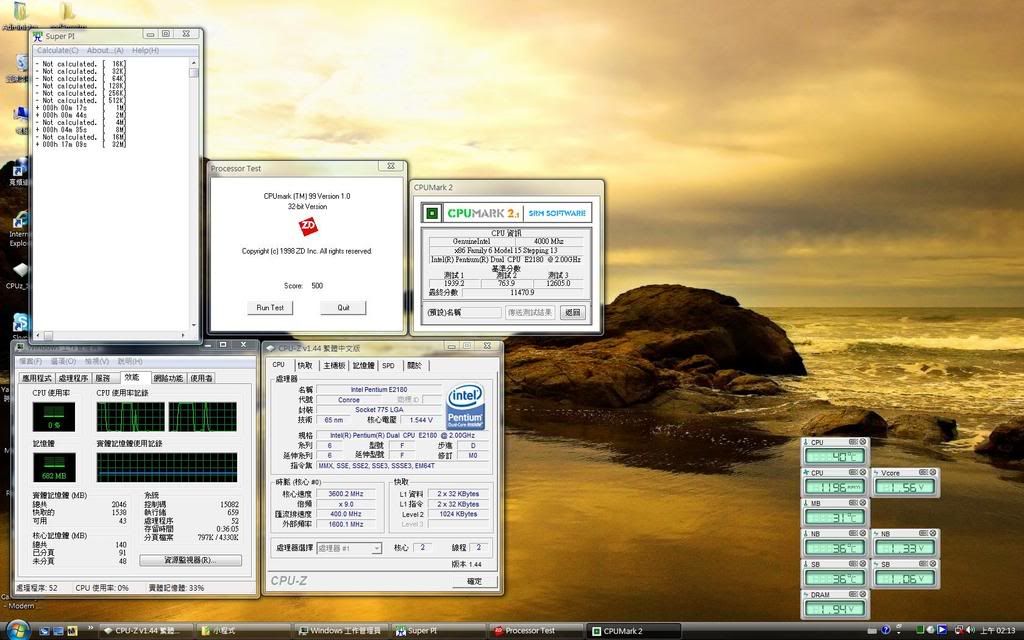
Task: Click the Super PI title bar icon
Action: (x=38, y=36)
